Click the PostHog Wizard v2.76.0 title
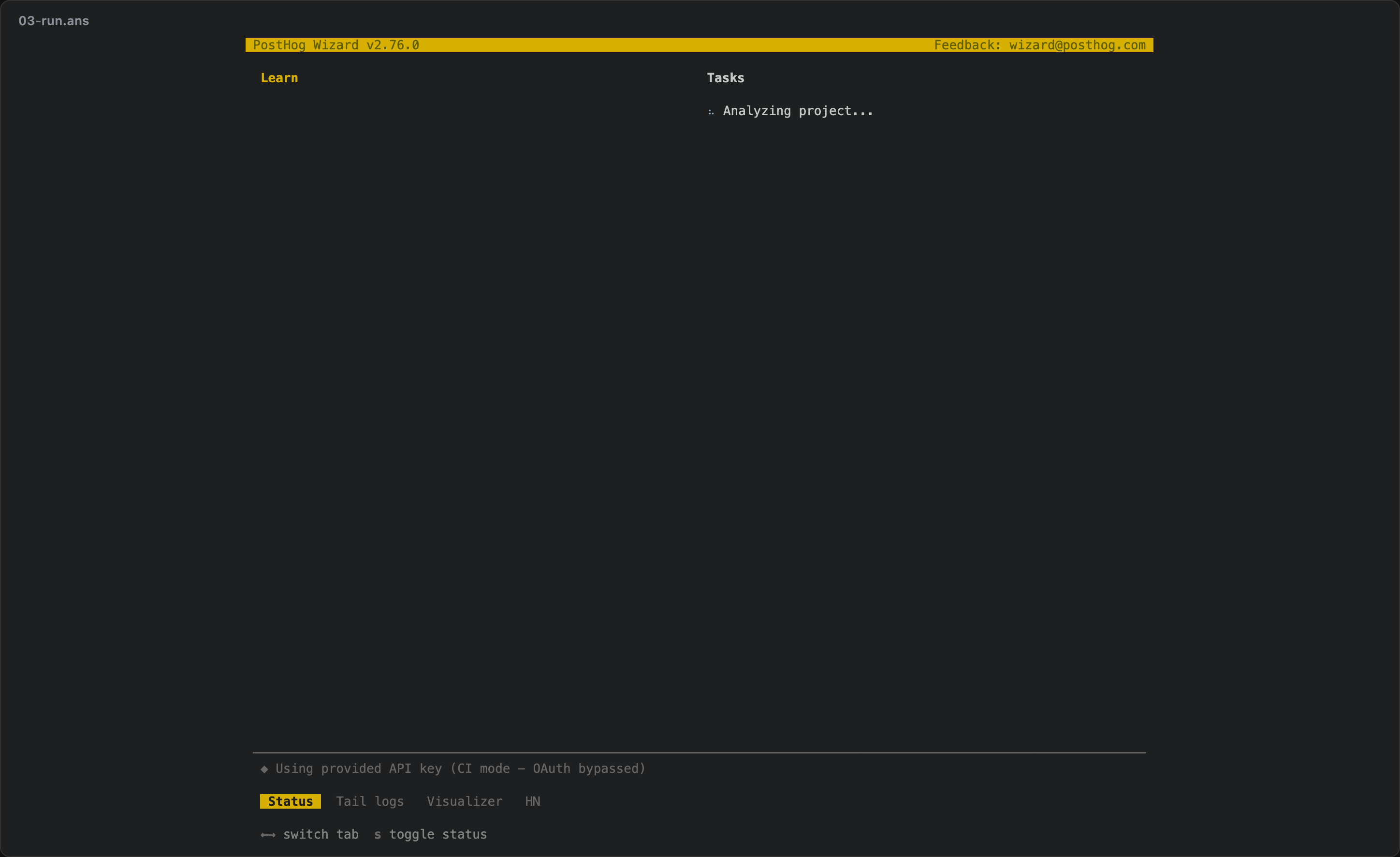1400x857 pixels. (336, 45)
